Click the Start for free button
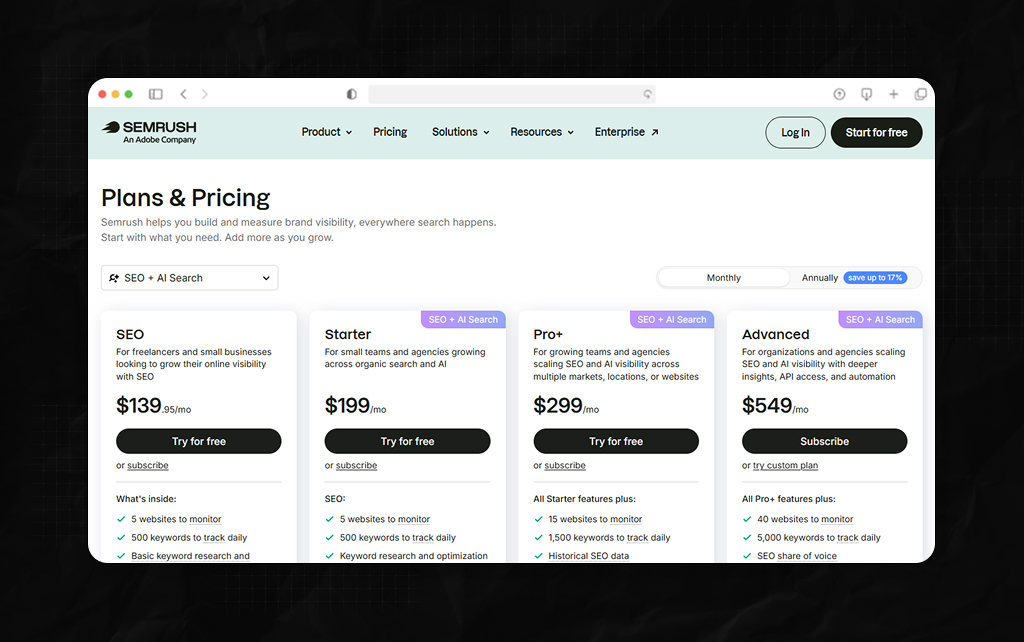 pos(876,133)
